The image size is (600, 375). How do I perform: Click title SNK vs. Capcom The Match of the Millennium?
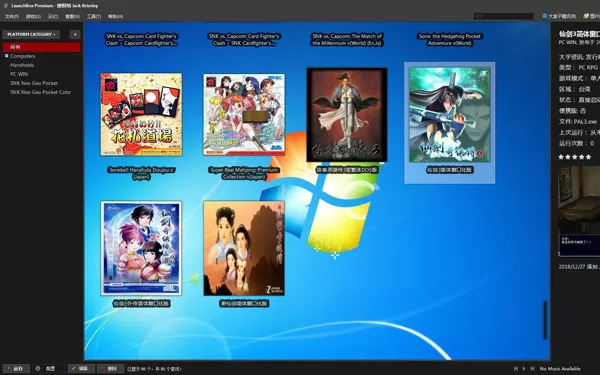point(347,40)
